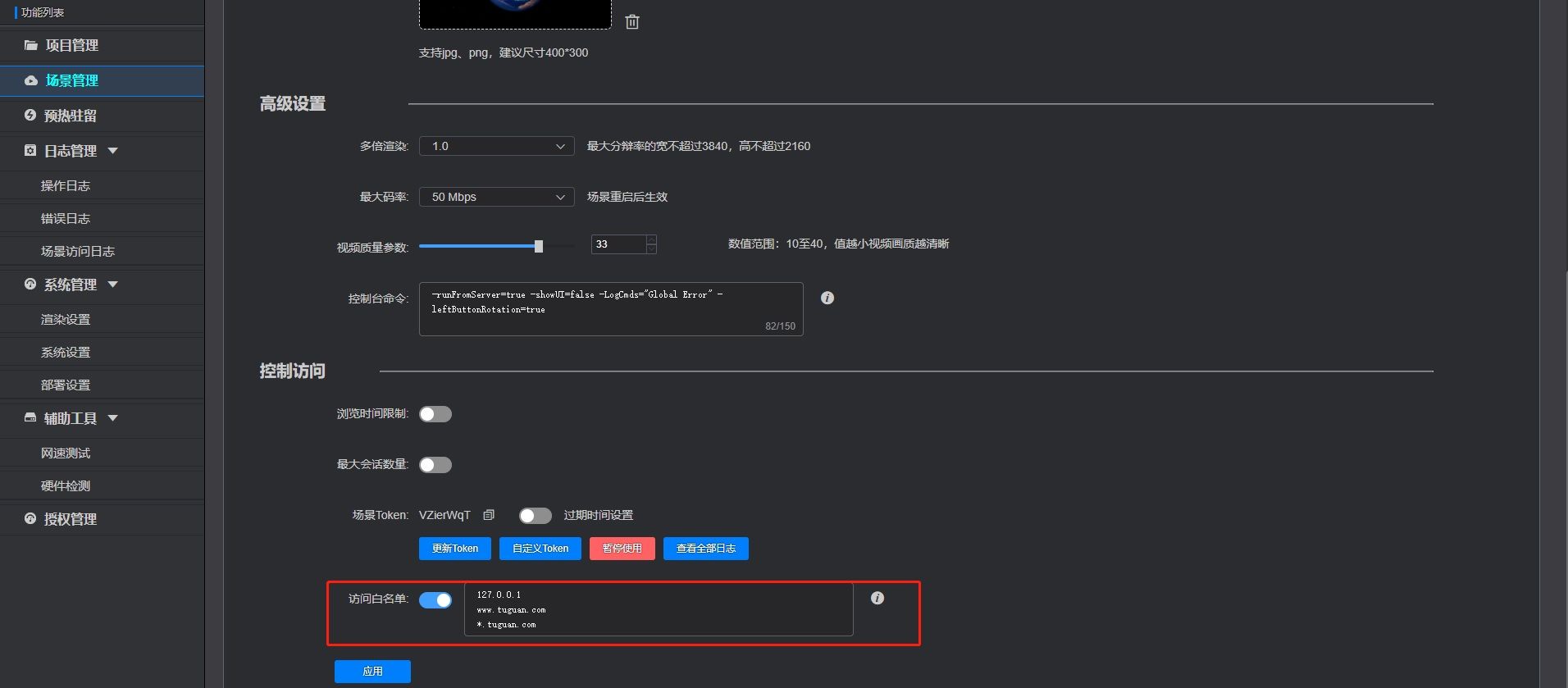Image resolution: width=1568 pixels, height=688 pixels.
Task: Toggle the 过期时间设置 switch
Action: point(536,516)
